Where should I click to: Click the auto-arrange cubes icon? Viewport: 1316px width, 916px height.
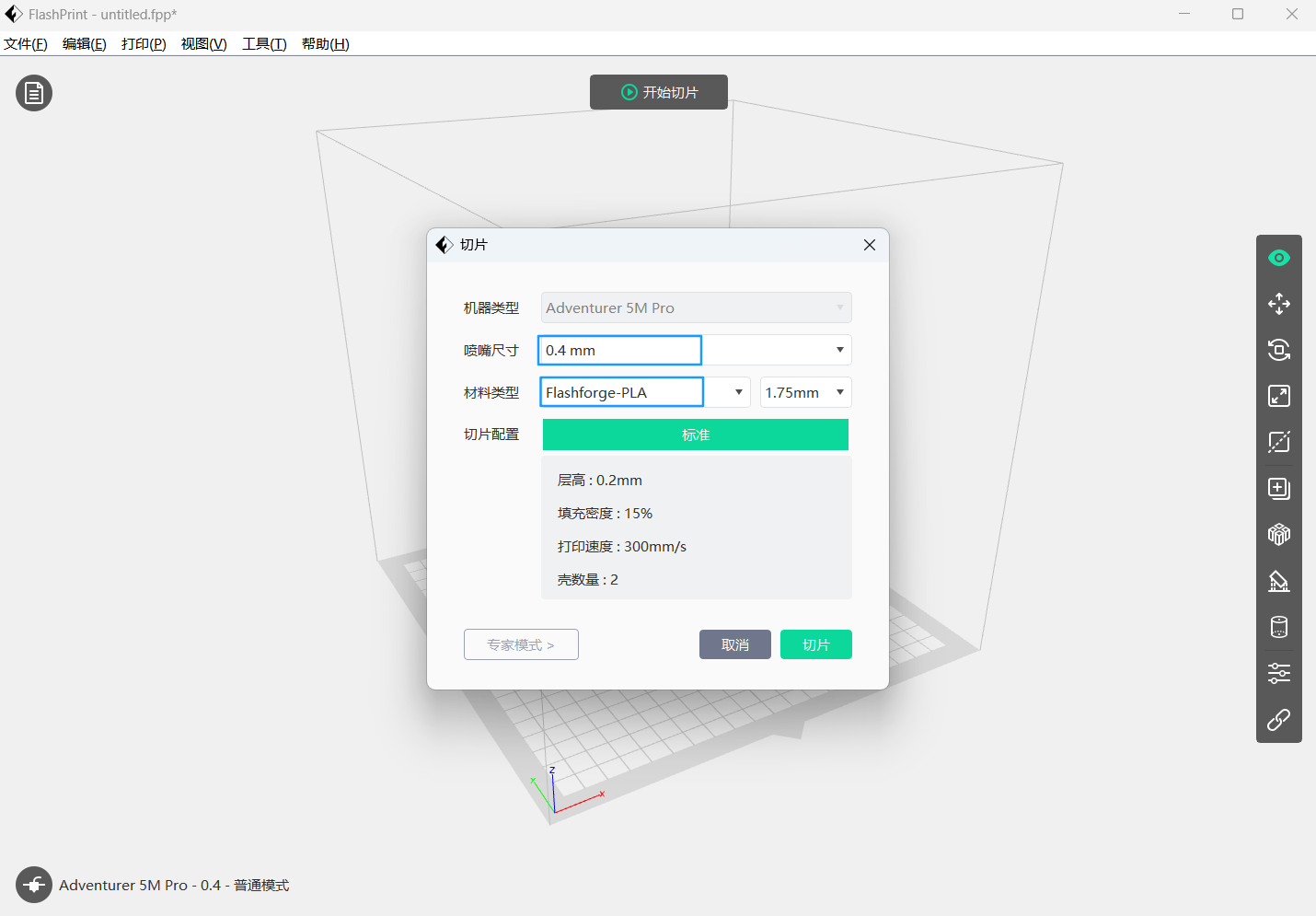point(1278,535)
